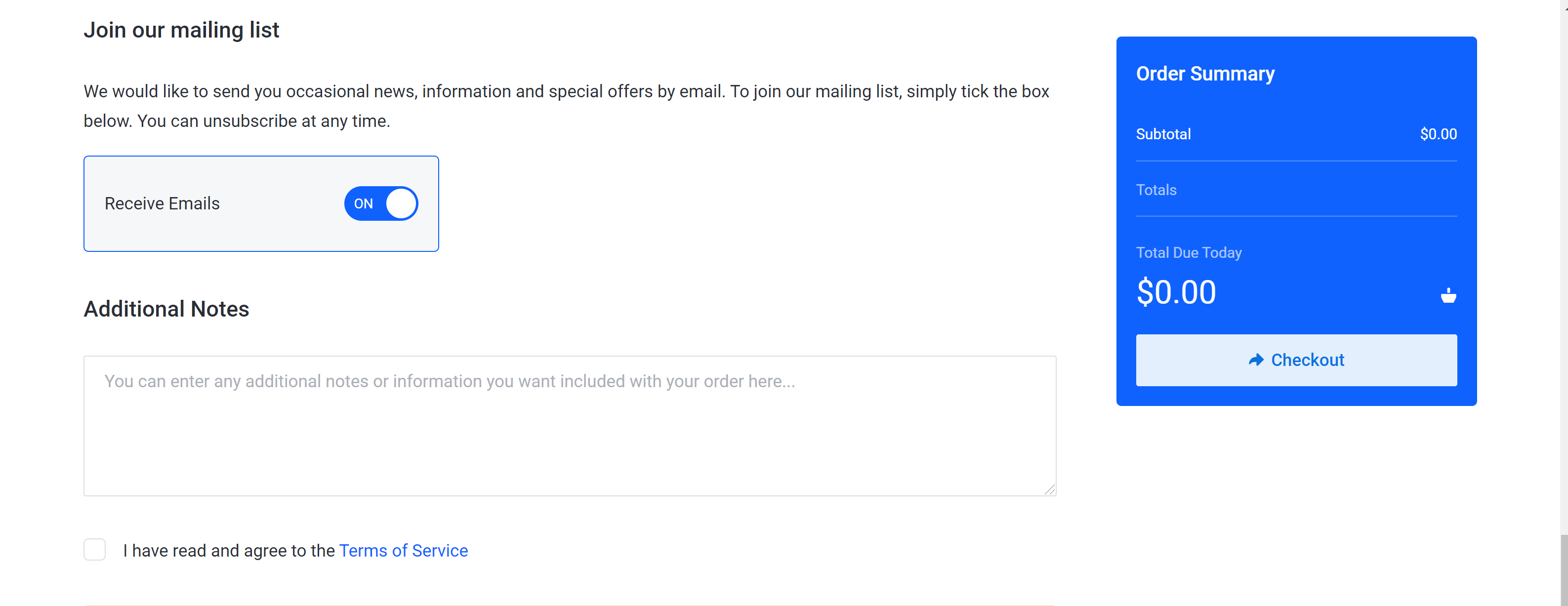Click the large $0.00 total amount
Viewport: 1568px width, 606px height.
click(x=1176, y=293)
